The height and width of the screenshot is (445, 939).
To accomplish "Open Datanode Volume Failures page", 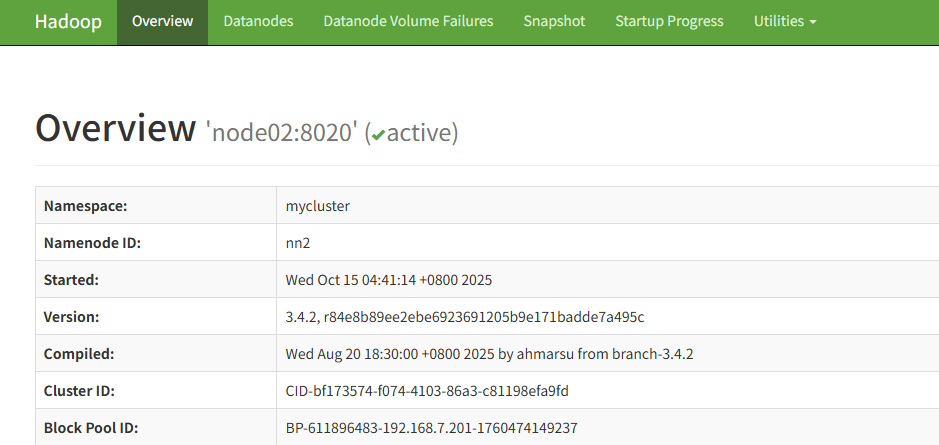I will pos(408,21).
